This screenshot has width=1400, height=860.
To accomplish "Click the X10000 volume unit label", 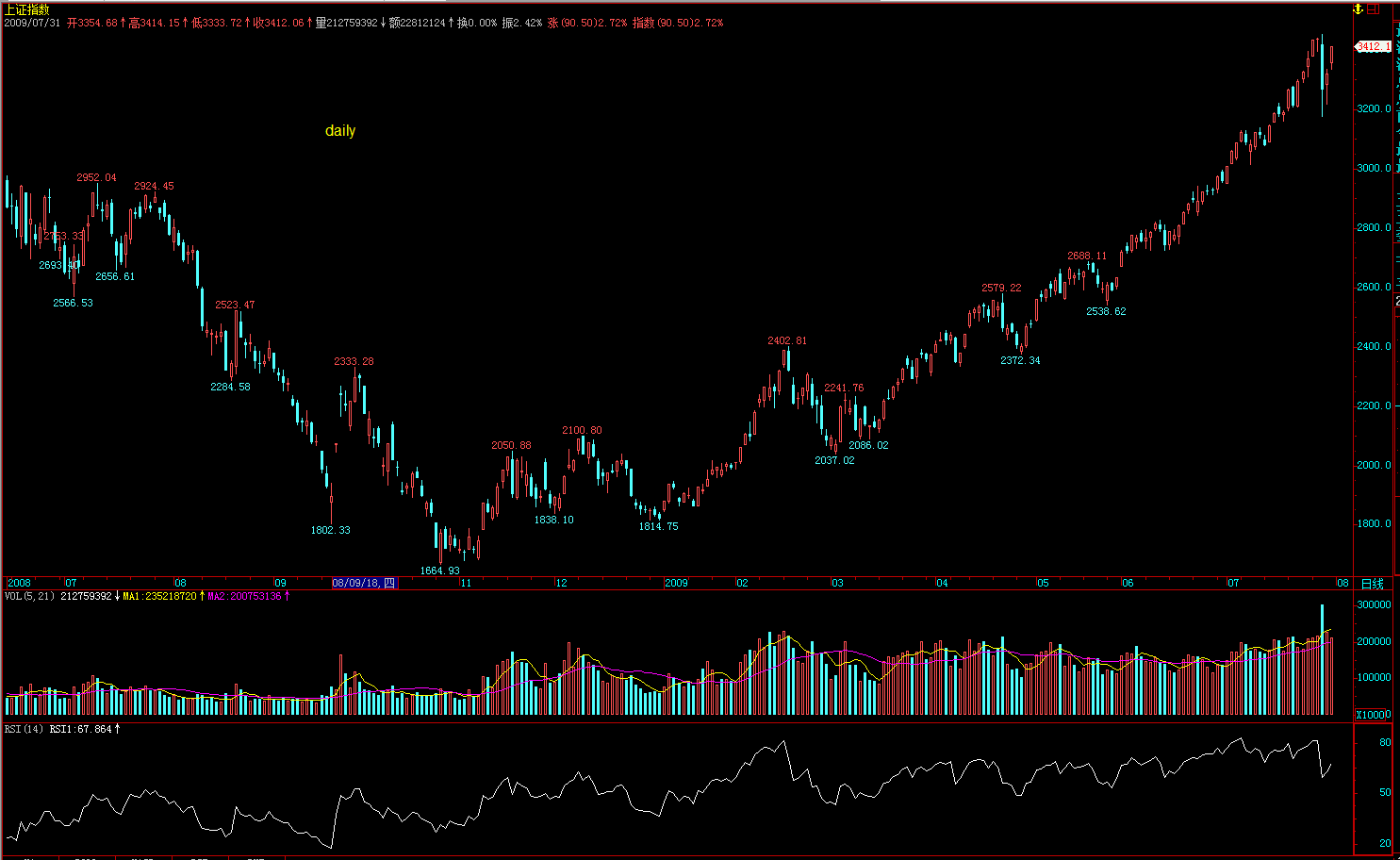I will coord(1373,715).
